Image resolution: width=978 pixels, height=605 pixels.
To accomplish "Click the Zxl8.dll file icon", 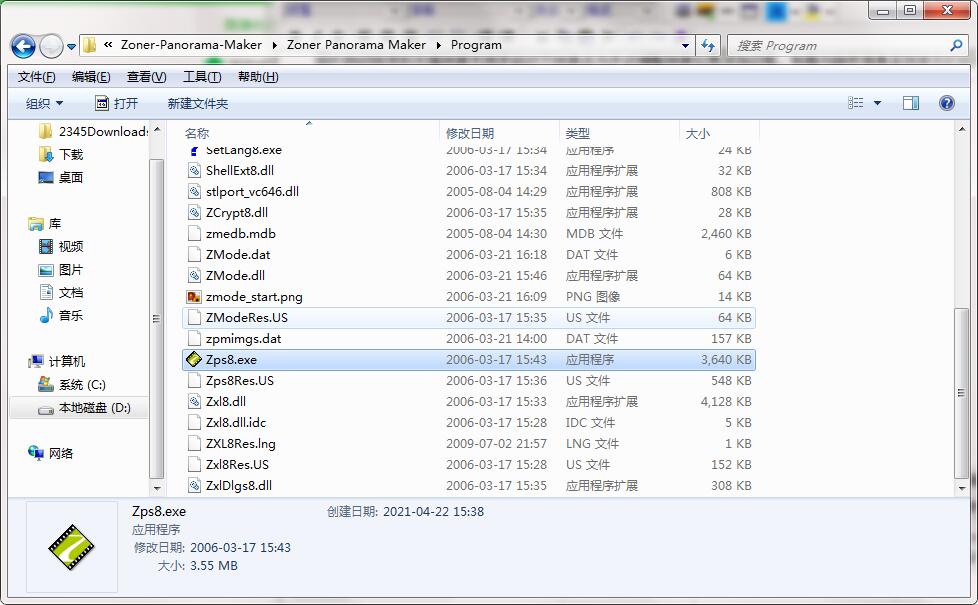I will (x=195, y=402).
